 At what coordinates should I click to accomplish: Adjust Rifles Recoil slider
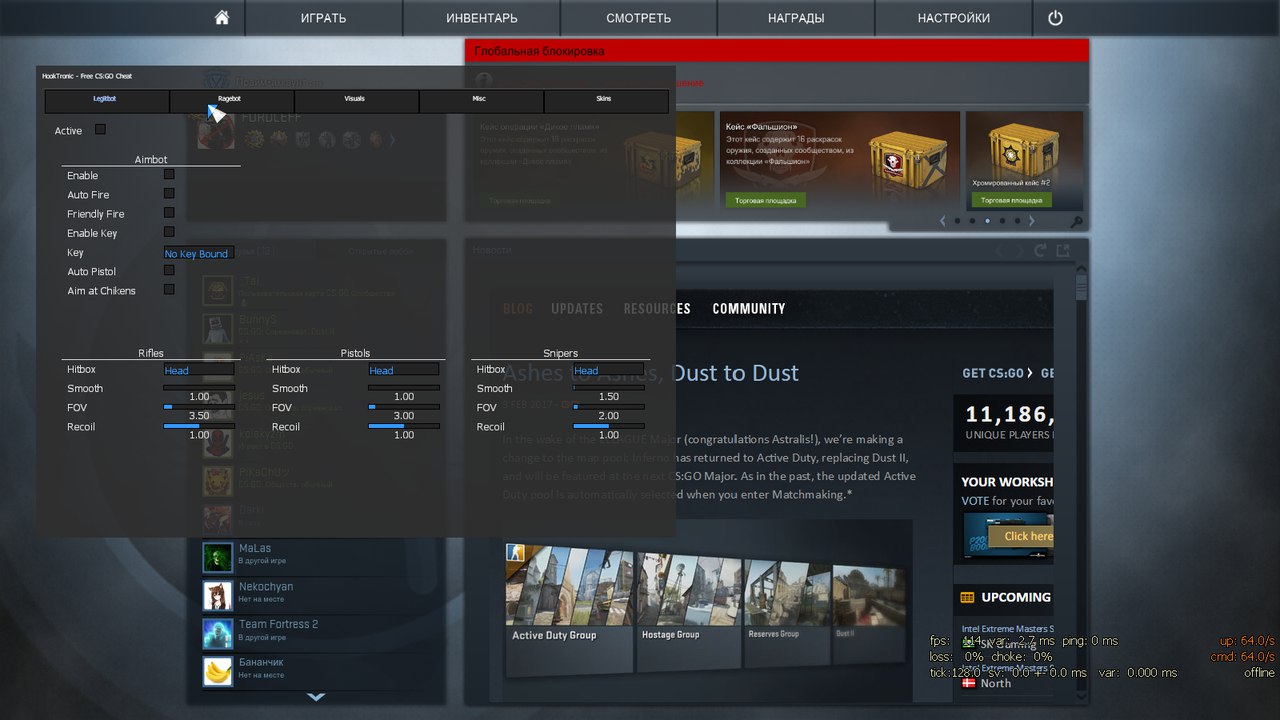199,426
